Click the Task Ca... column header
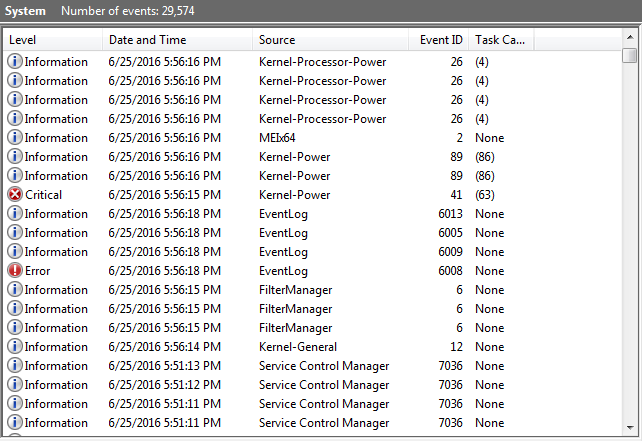The image size is (643, 441). [501, 40]
